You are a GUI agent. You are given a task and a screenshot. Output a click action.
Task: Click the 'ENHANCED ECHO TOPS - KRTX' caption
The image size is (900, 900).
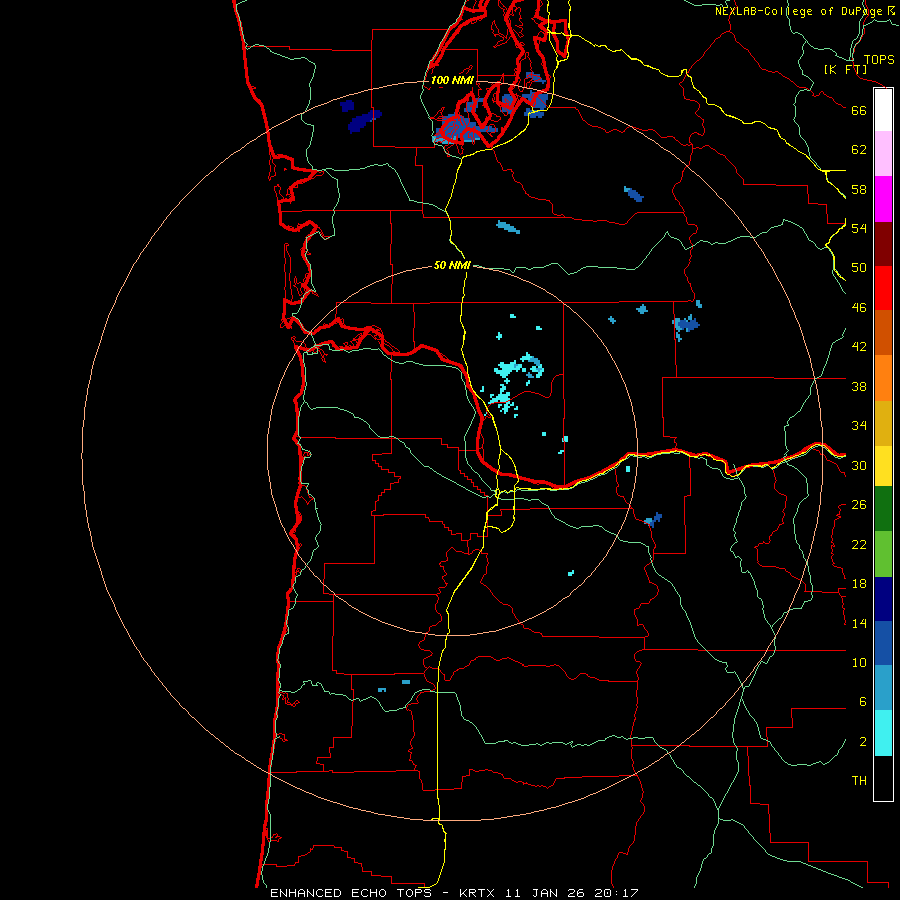(x=385, y=893)
